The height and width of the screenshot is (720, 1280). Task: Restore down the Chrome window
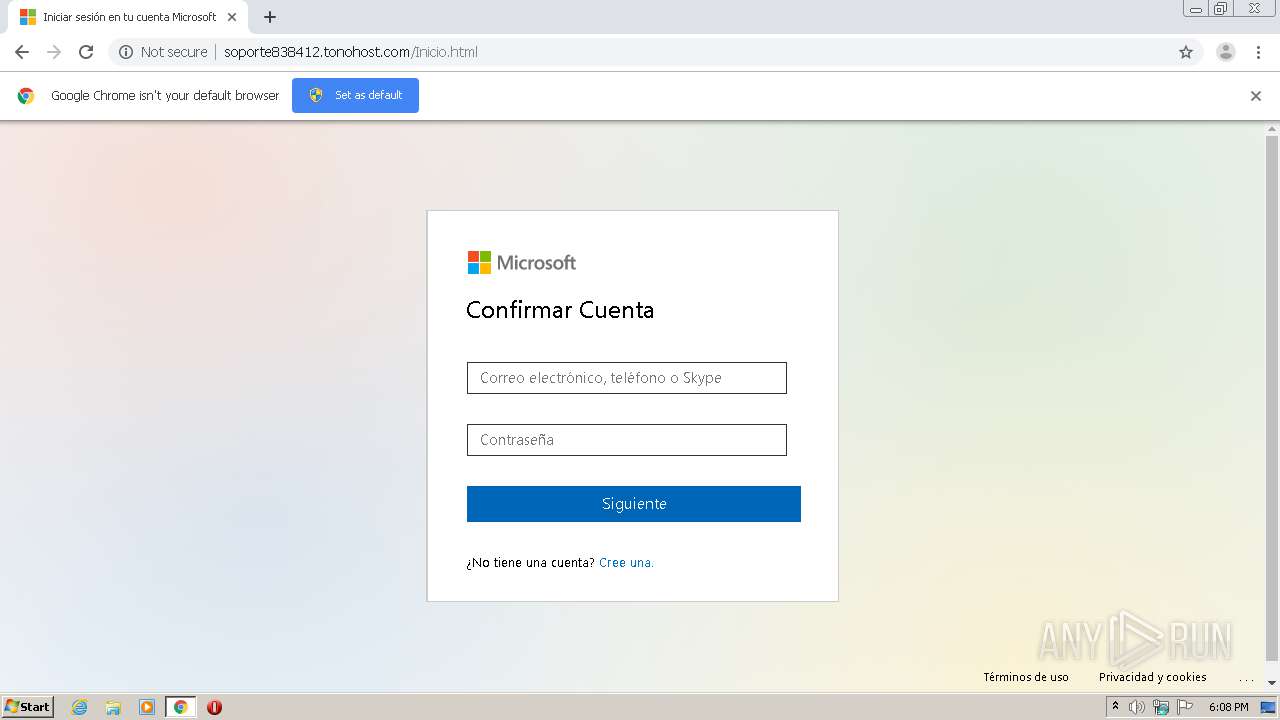coord(1221,9)
